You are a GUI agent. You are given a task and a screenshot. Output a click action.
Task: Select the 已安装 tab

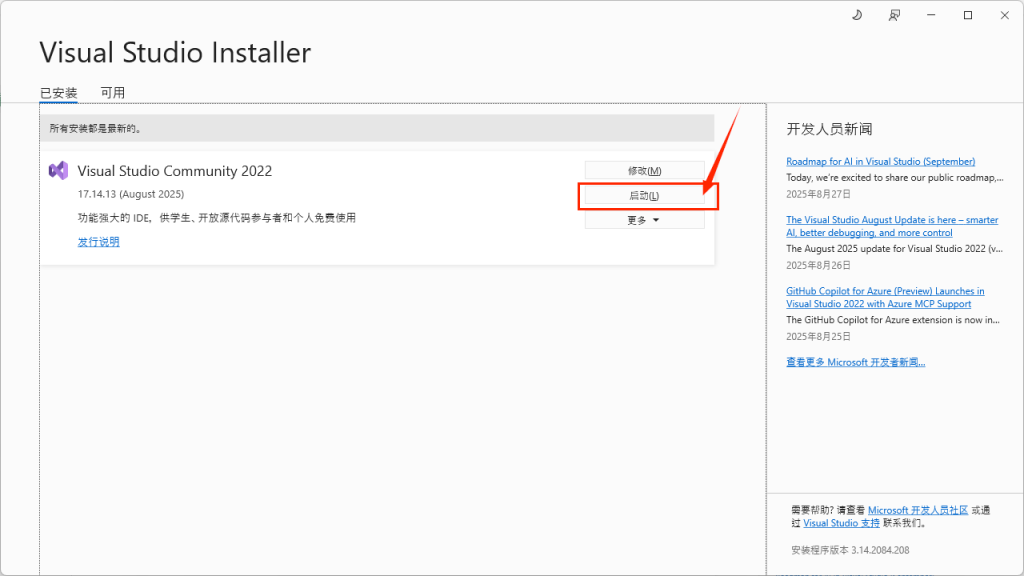click(61, 92)
